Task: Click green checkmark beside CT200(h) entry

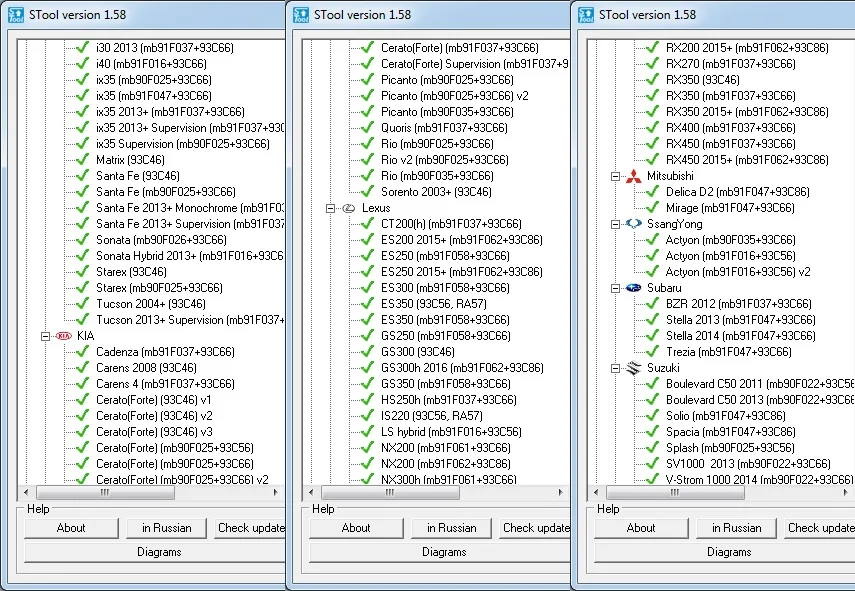Action: pyautogui.click(x=368, y=224)
